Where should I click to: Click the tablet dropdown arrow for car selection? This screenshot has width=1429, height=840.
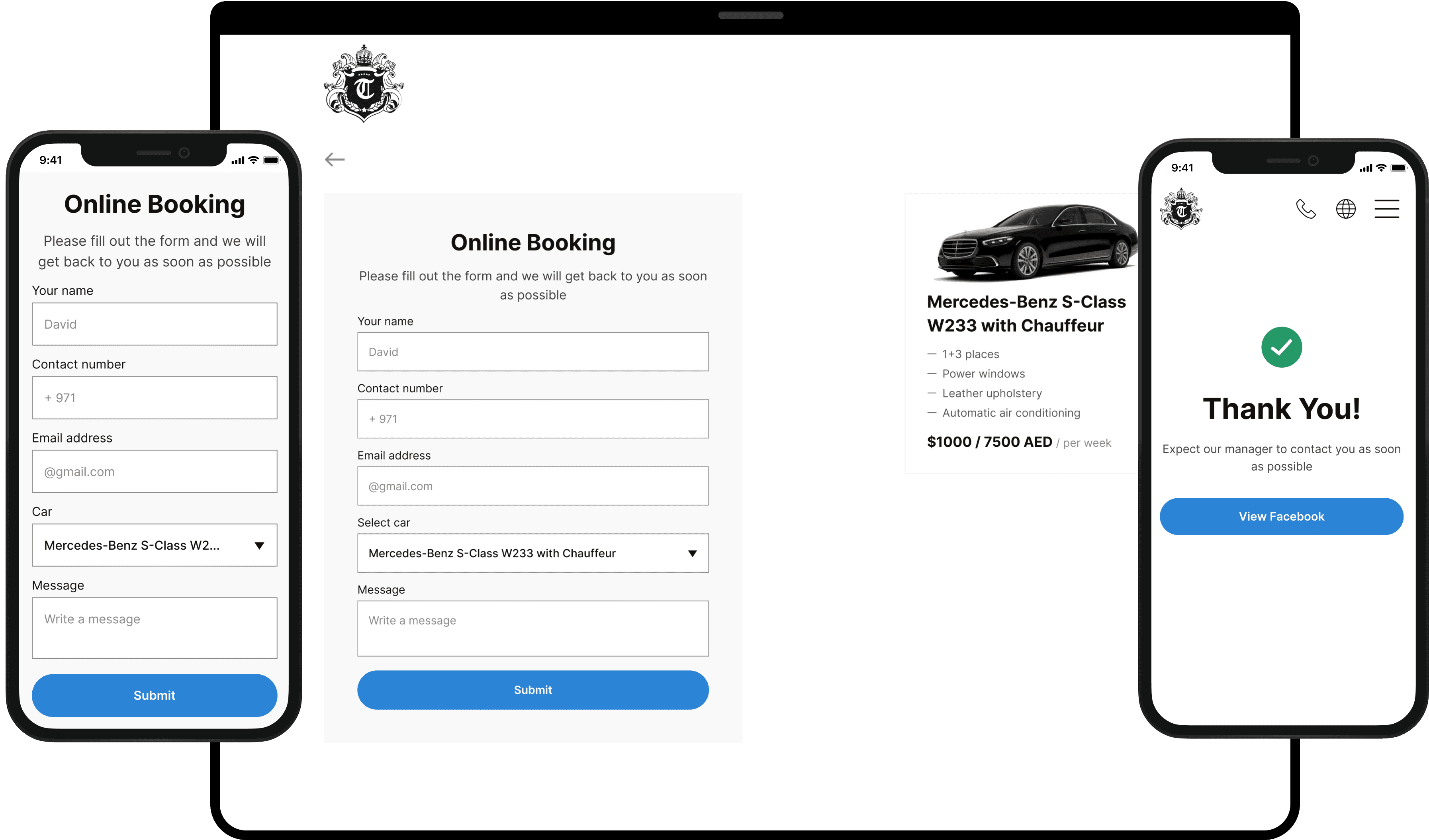coord(692,554)
